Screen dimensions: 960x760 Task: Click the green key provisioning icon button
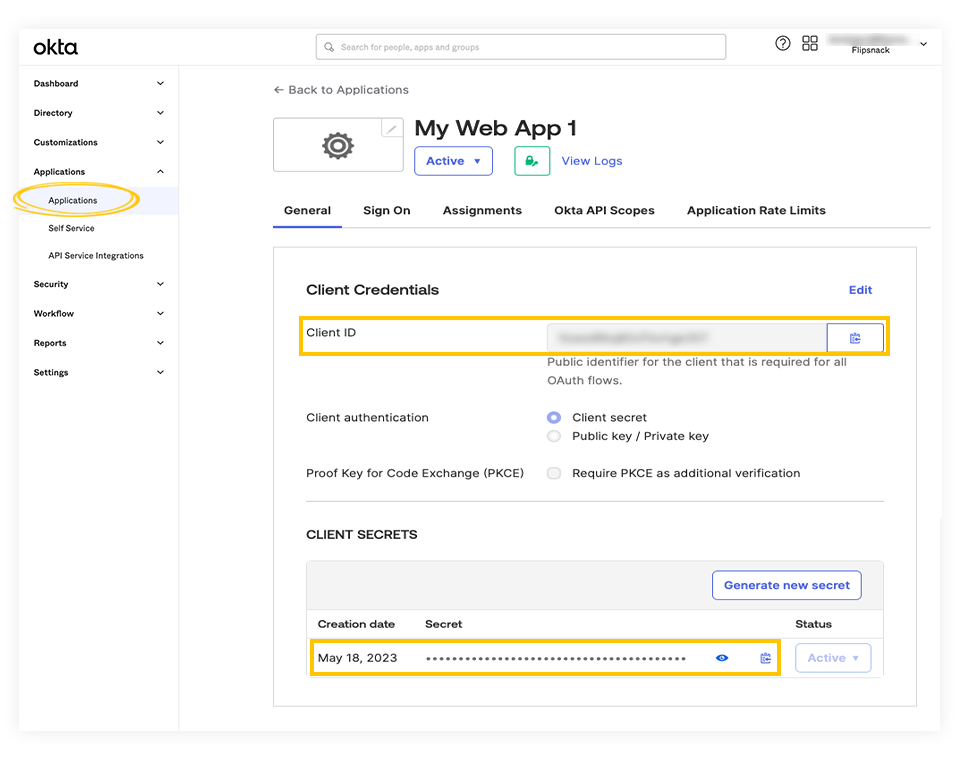[x=532, y=161]
